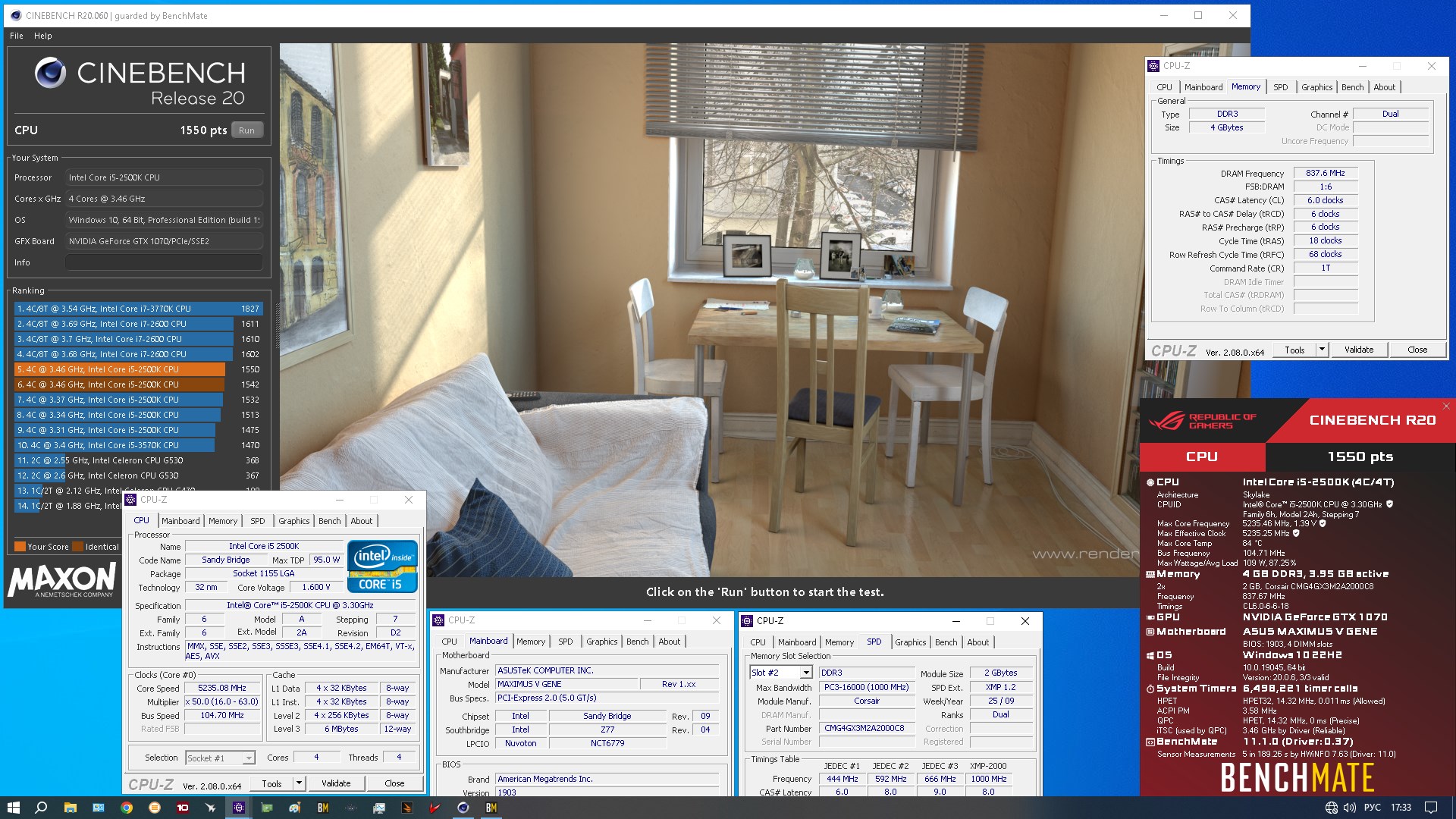The height and width of the screenshot is (819, 1456).
Task: Click the empty Info field in Your System
Action: click(x=164, y=262)
